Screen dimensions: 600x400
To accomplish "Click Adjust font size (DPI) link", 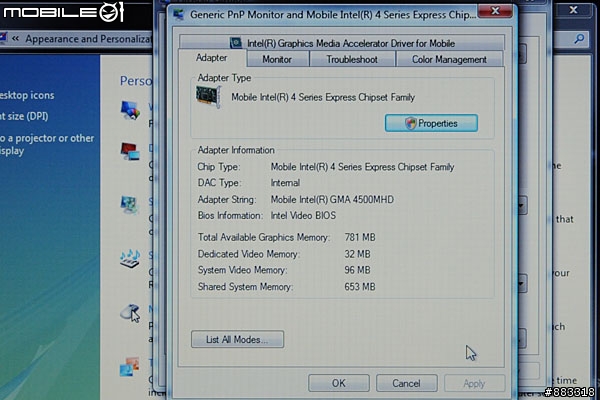I will 24,116.
